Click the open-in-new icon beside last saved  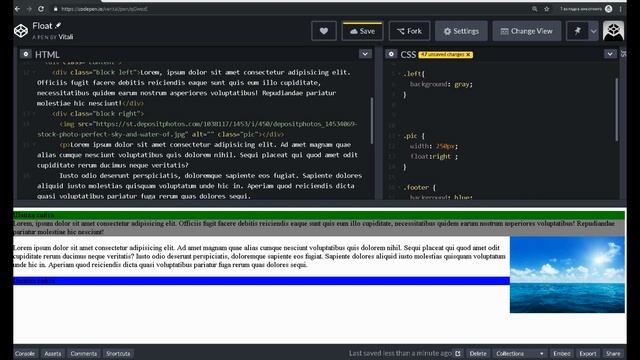coord(458,353)
